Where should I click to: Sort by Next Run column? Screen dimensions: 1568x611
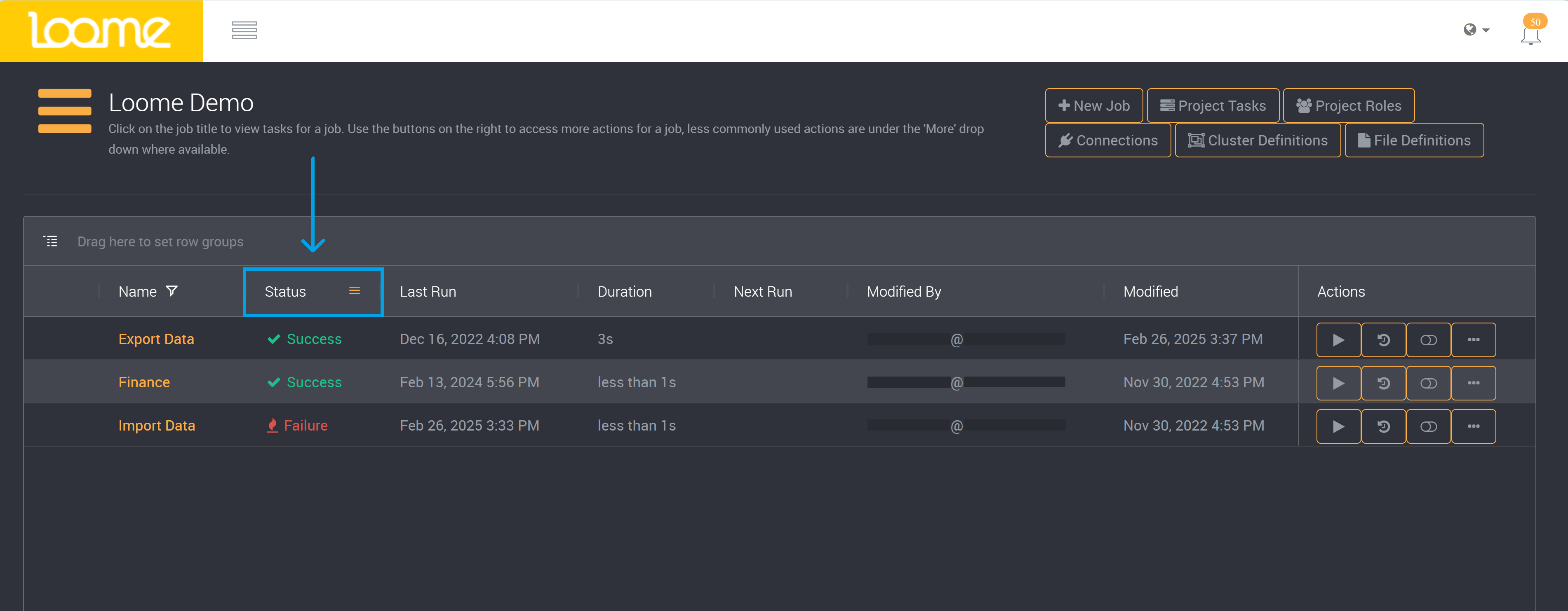click(x=763, y=292)
